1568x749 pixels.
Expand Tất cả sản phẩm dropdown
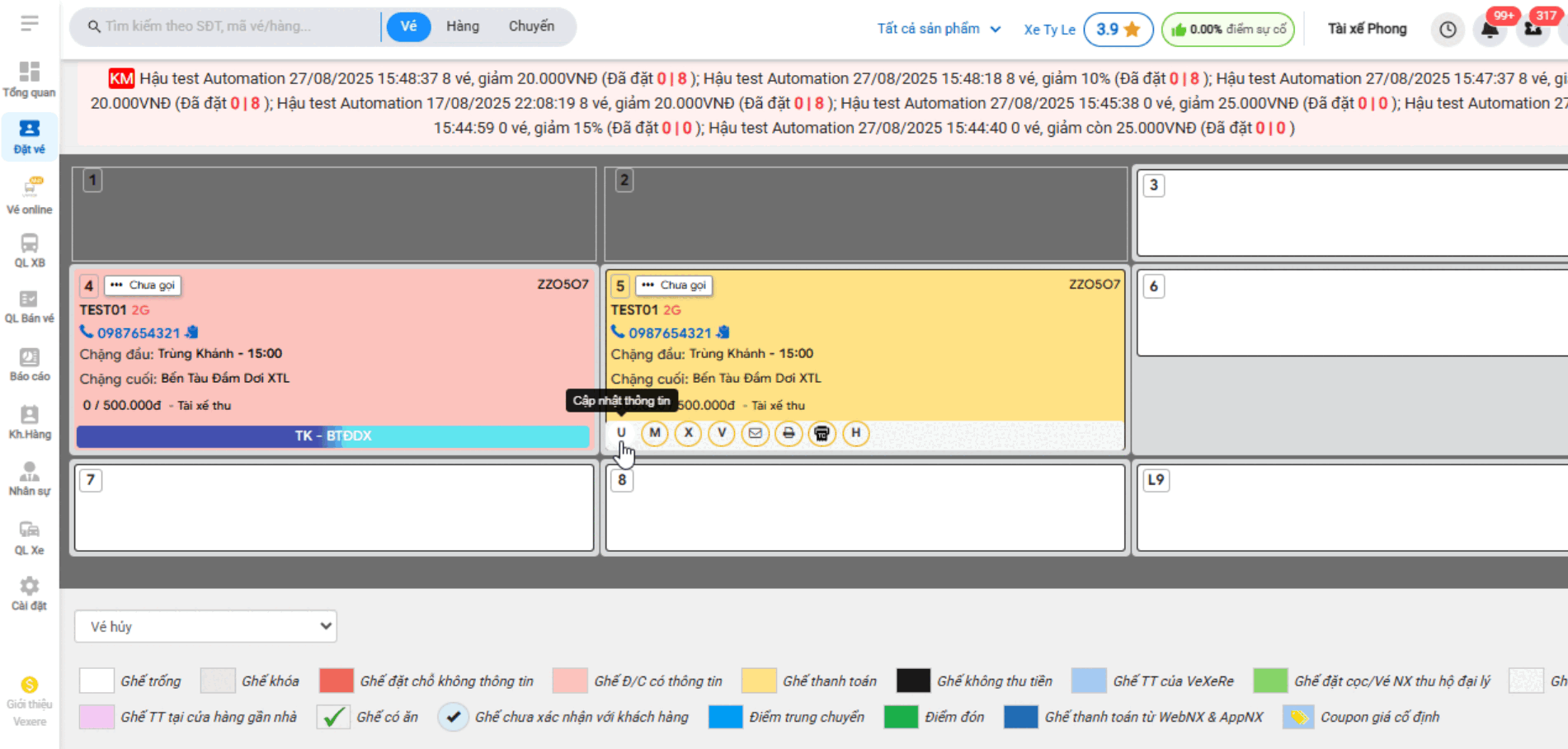[x=938, y=29]
